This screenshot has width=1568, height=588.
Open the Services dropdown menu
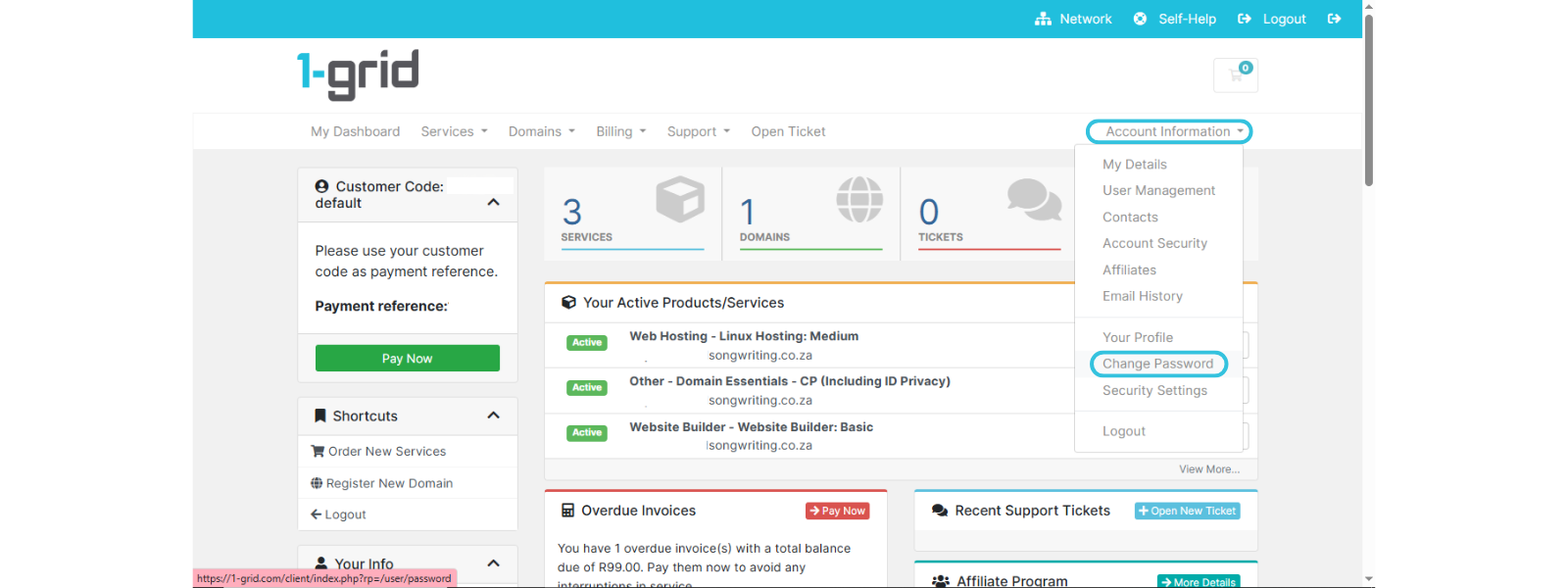point(454,131)
